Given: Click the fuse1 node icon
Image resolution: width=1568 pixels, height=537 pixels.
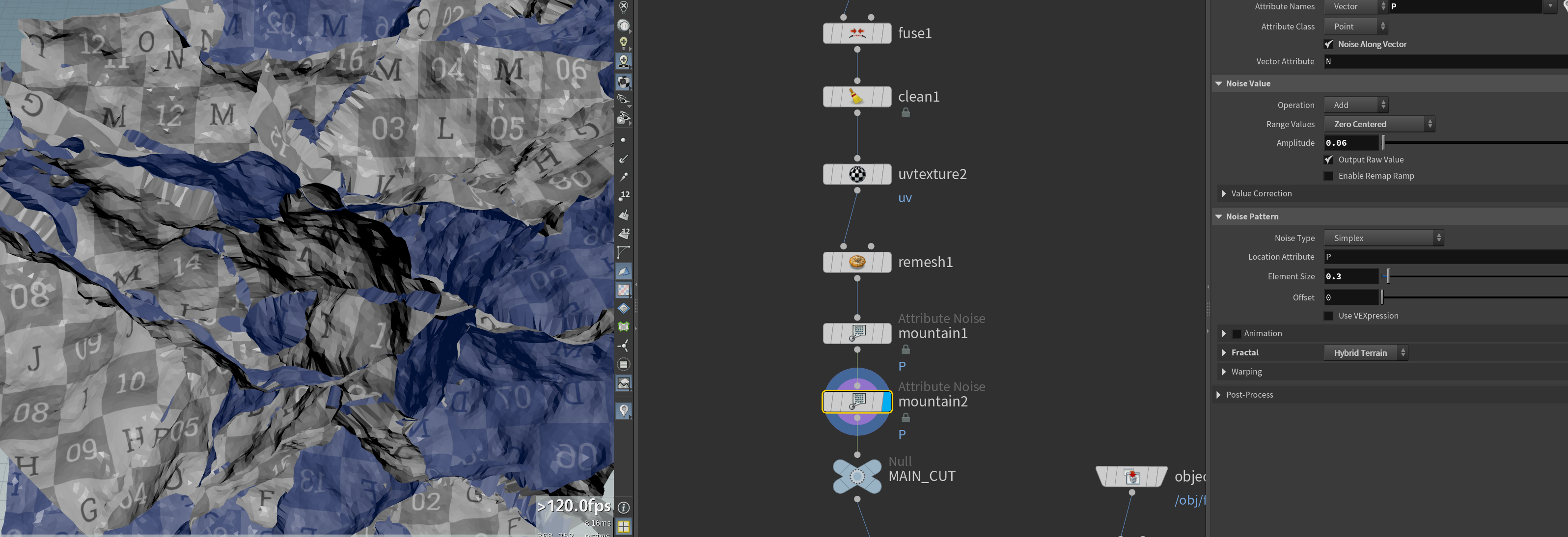Looking at the screenshot, I should pyautogui.click(x=857, y=33).
